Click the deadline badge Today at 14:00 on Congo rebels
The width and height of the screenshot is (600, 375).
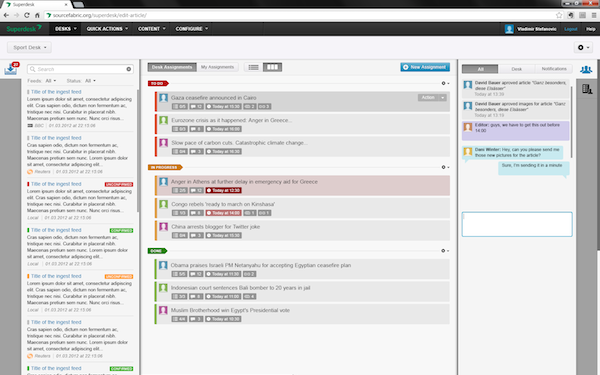coord(223,213)
